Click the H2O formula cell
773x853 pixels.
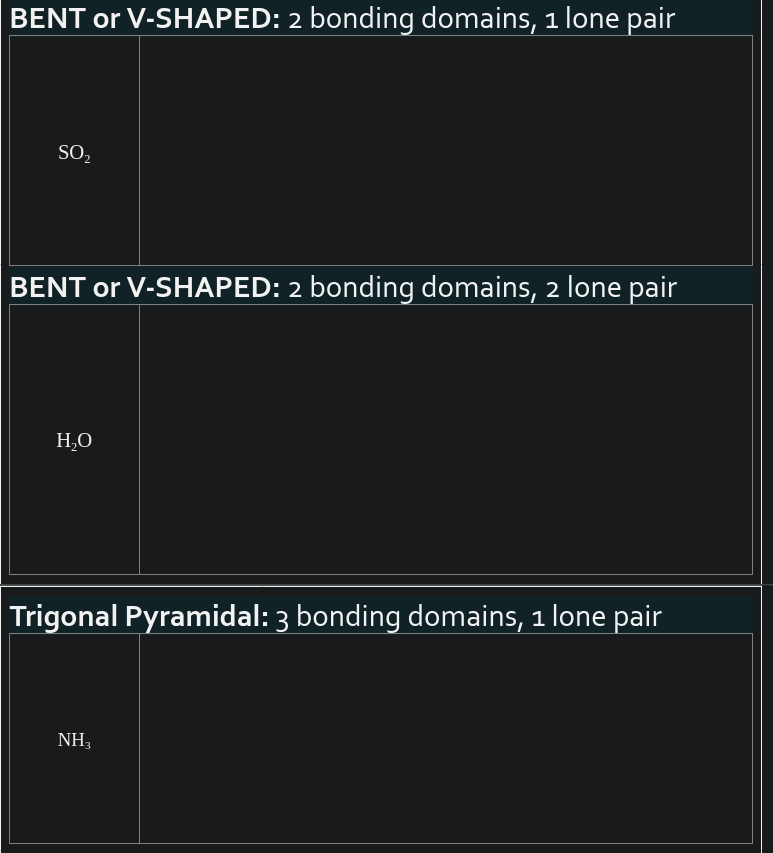click(x=74, y=441)
